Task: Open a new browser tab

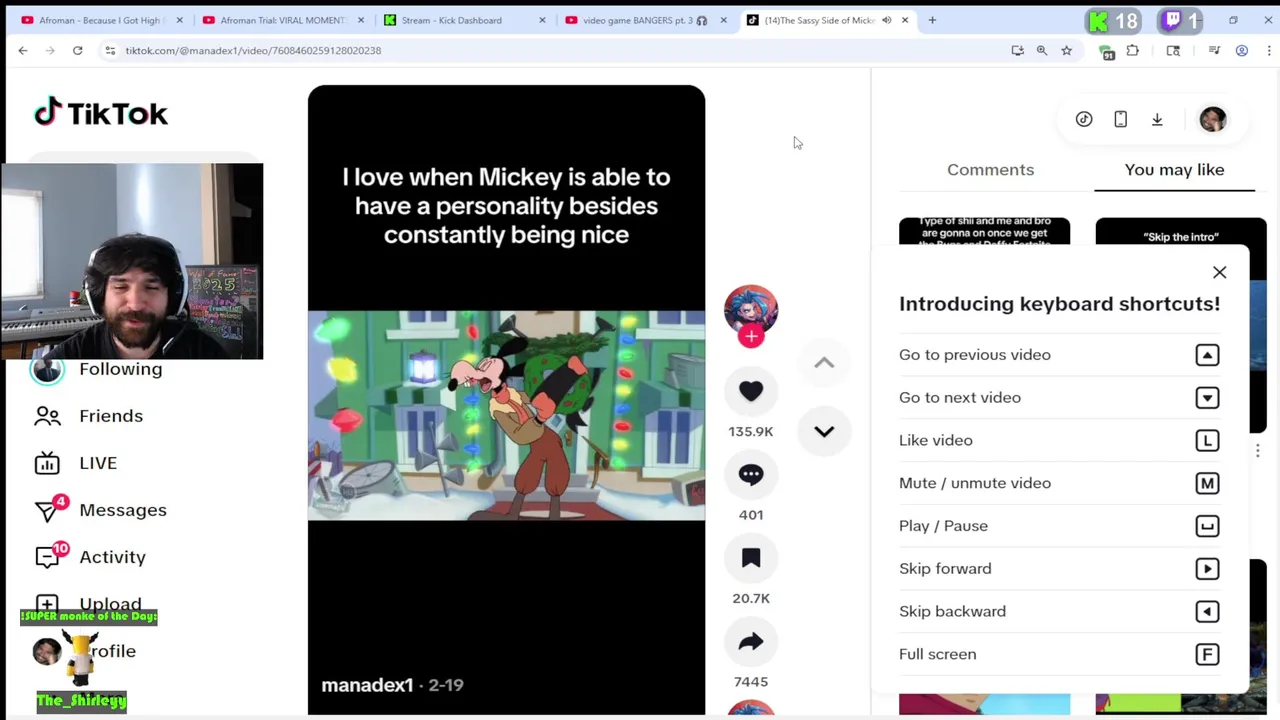Action: point(932,20)
